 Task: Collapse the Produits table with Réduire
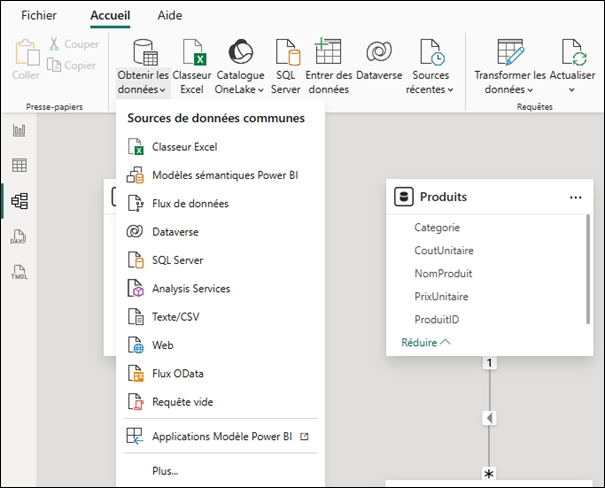pyautogui.click(x=426, y=343)
